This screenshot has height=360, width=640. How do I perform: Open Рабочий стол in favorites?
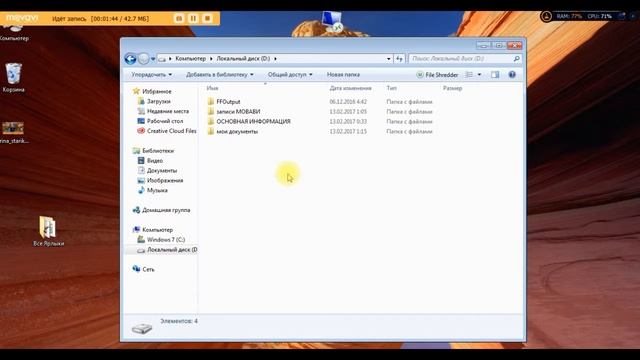pyautogui.click(x=165, y=121)
